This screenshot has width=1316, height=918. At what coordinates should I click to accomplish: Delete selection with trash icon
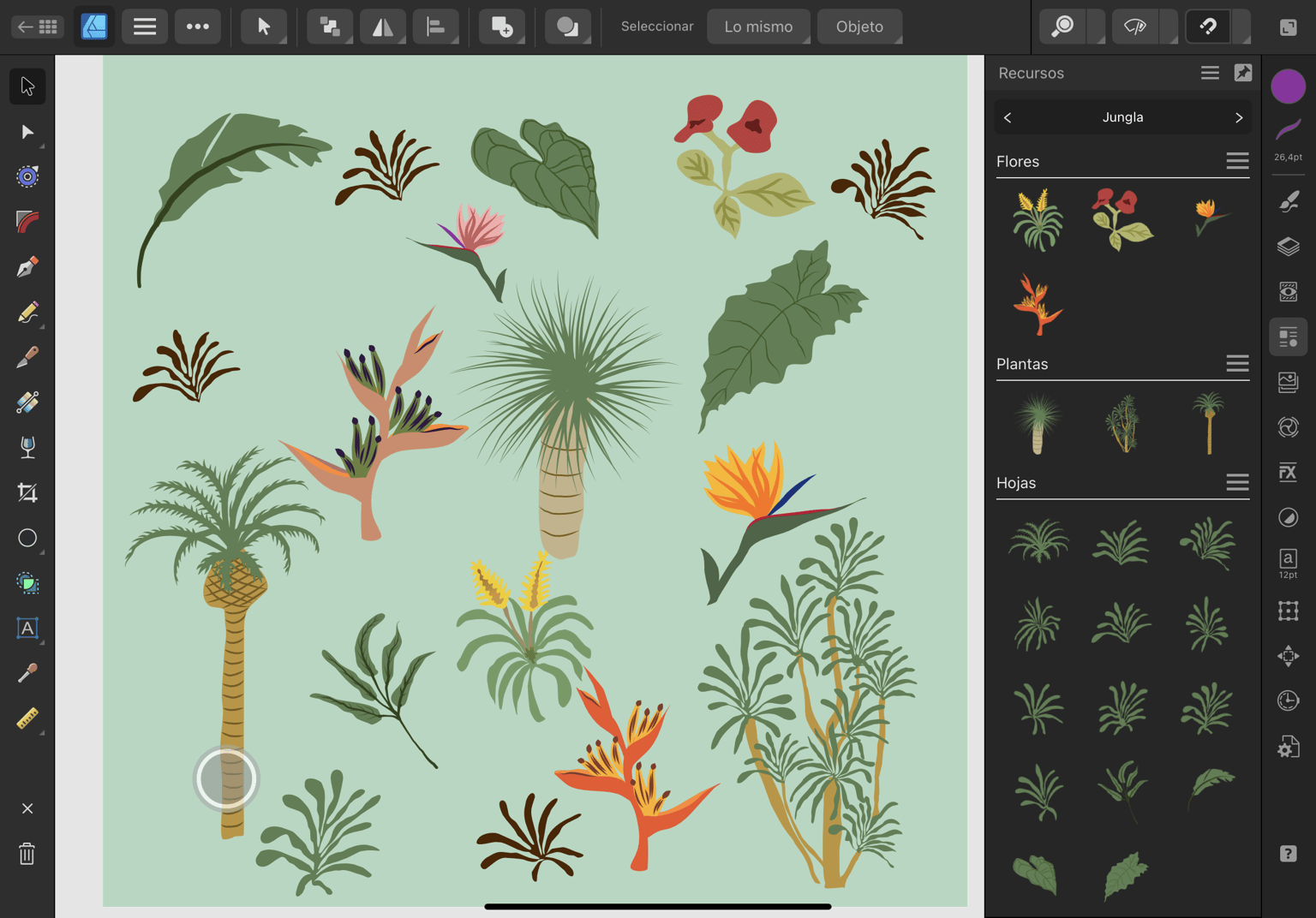27,854
